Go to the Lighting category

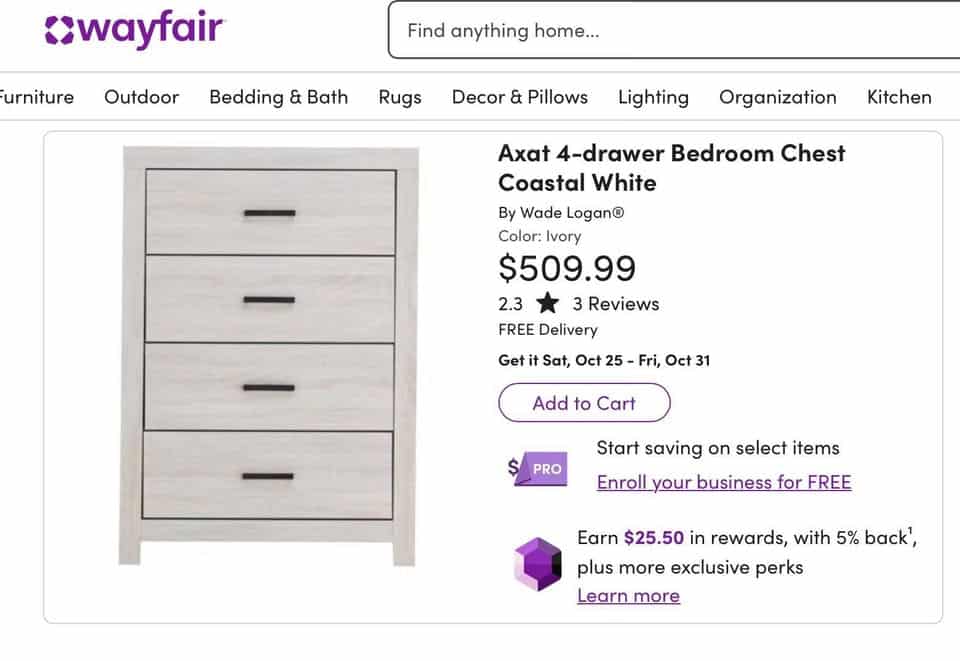coord(653,97)
